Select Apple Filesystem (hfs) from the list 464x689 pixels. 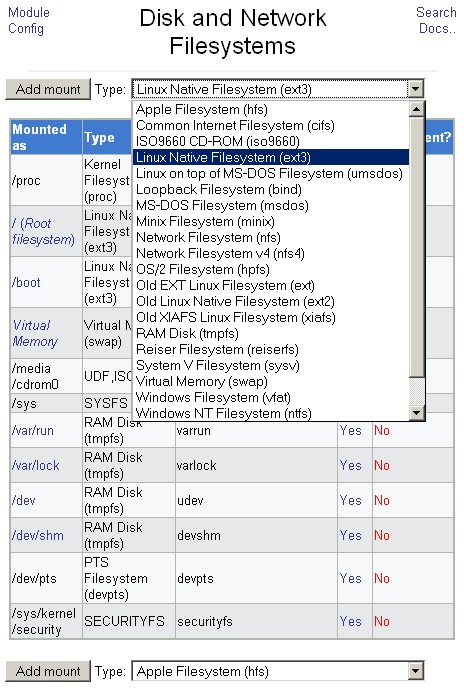coord(271,109)
